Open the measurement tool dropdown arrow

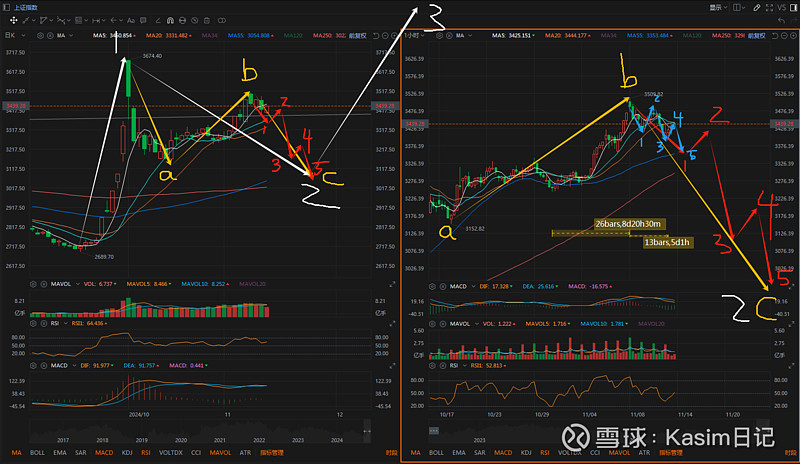pos(104,20)
